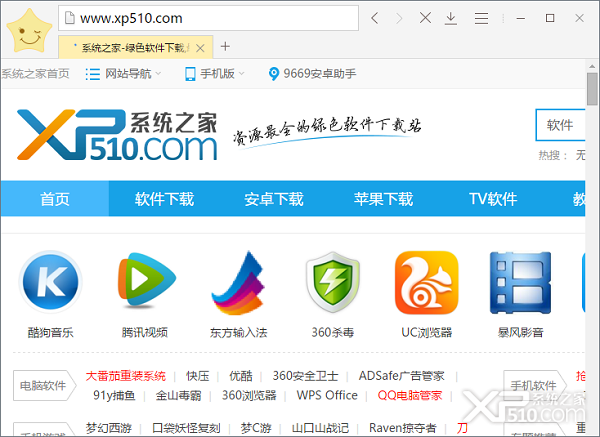Image resolution: width=600 pixels, height=437 pixels.
Task: Click the 优酷 link
Action: (241, 376)
